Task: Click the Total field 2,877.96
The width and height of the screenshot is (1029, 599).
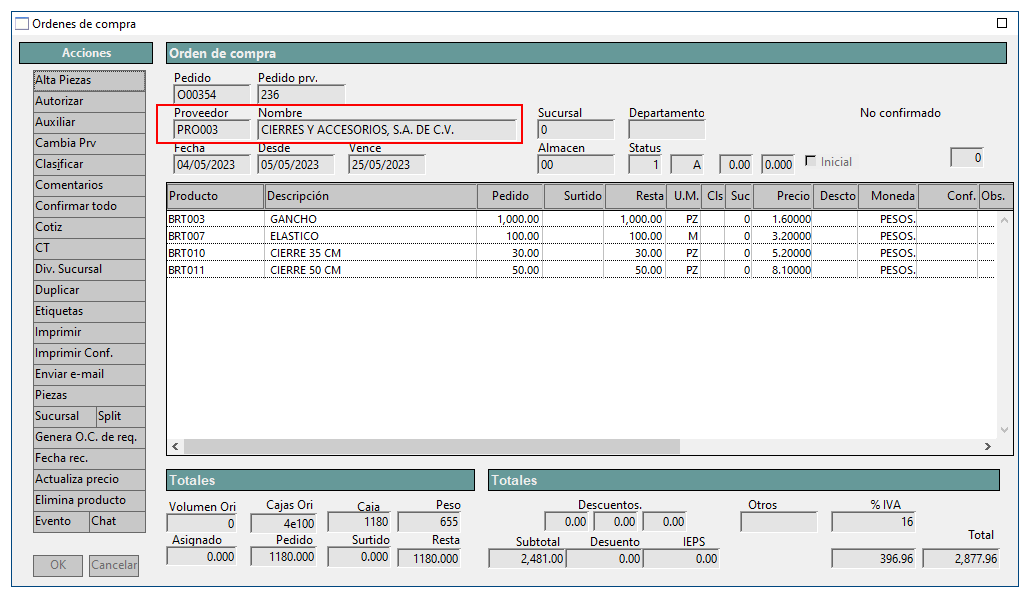Action: [x=961, y=559]
